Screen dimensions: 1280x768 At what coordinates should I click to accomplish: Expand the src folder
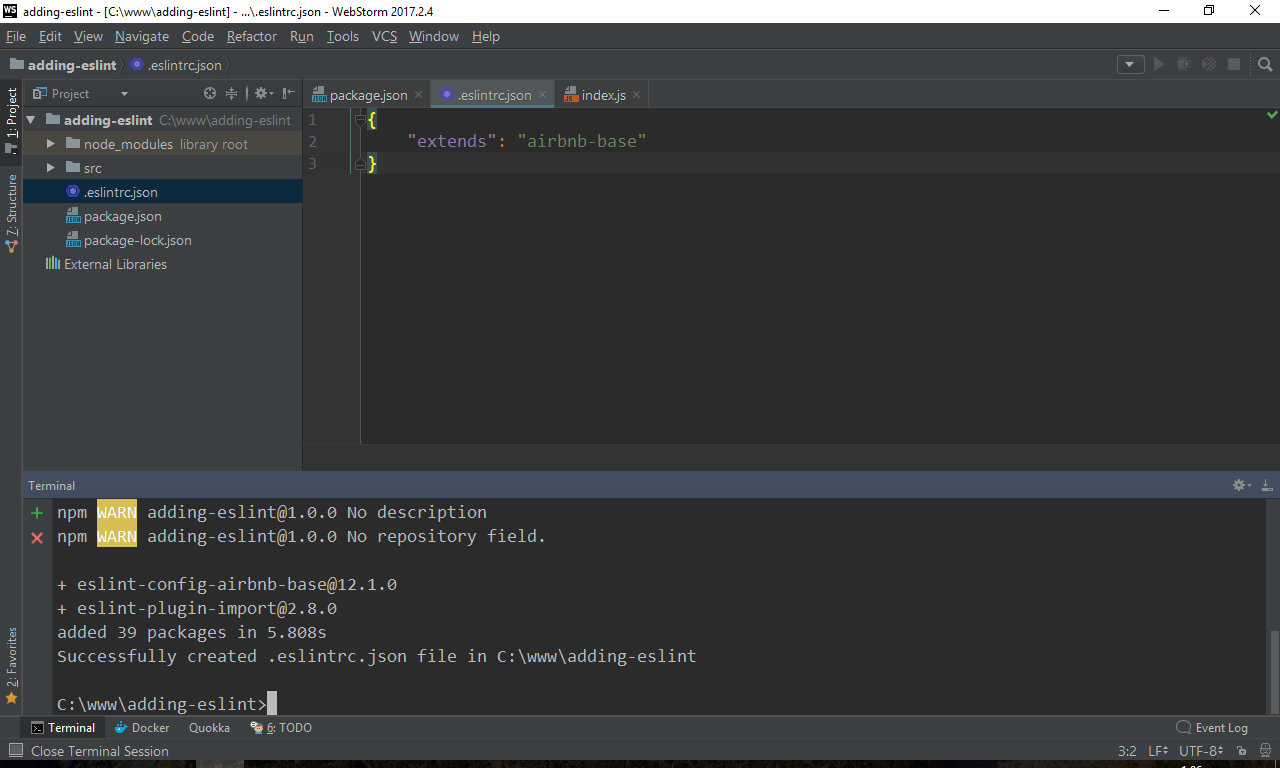point(50,167)
